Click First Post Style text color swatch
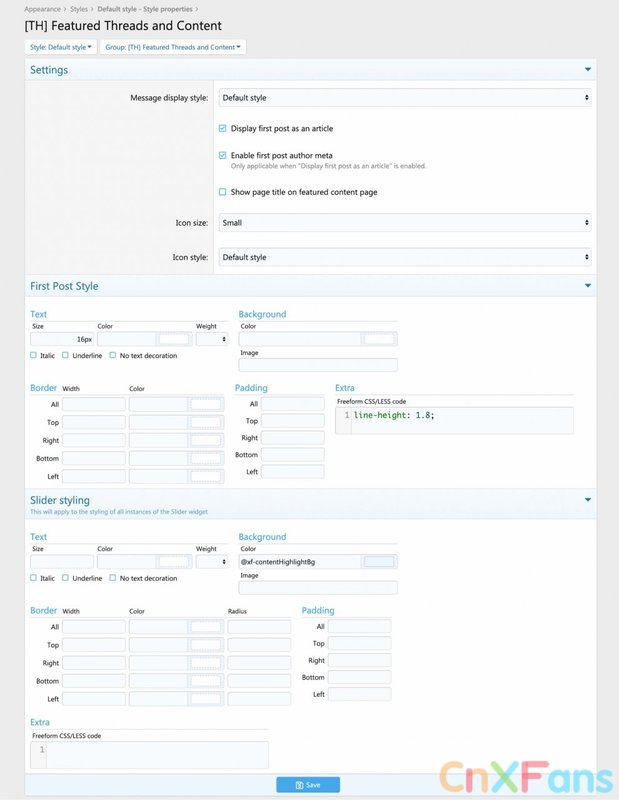The height and width of the screenshot is (800, 619). click(x=174, y=339)
